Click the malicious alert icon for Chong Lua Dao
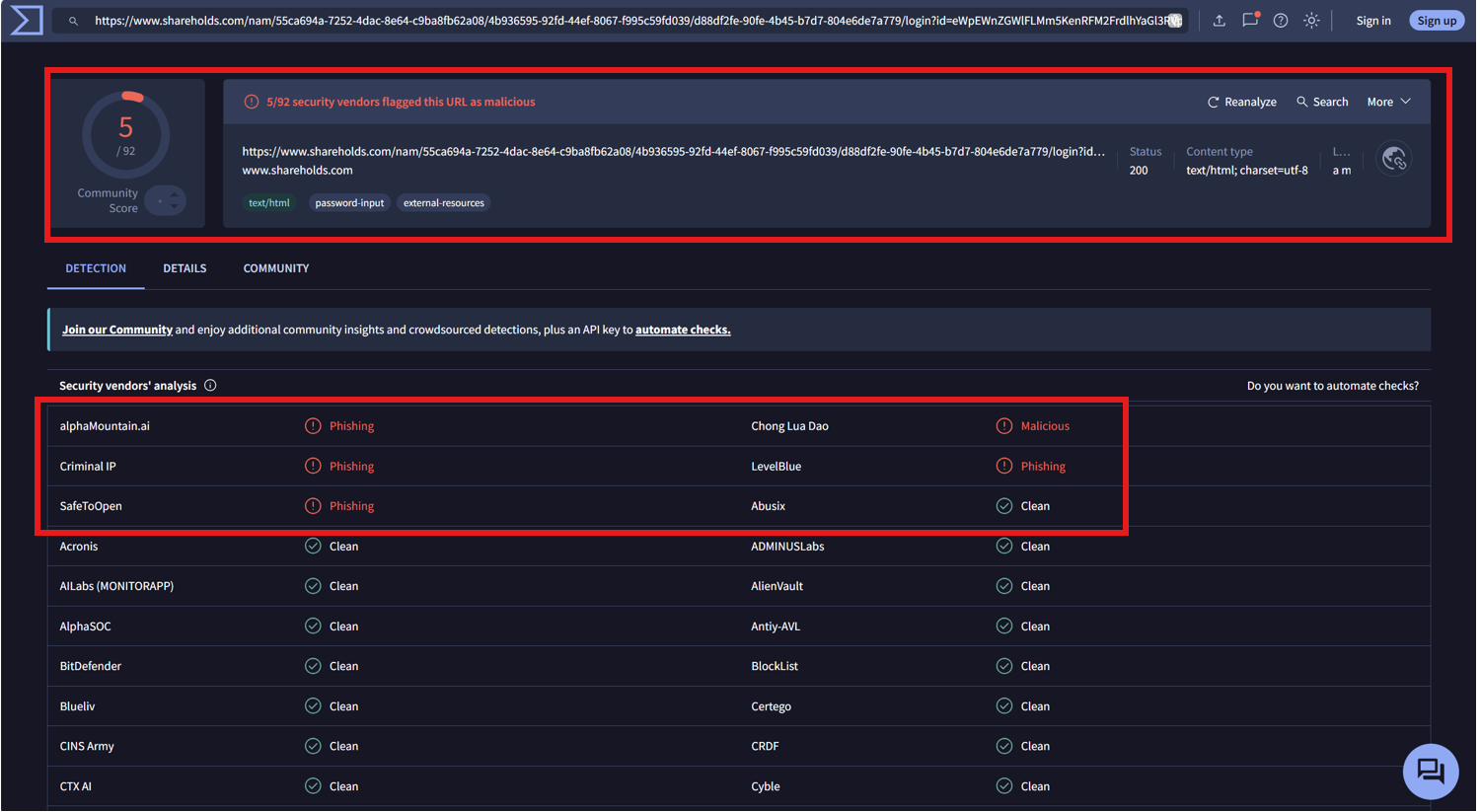 [x=1004, y=426]
